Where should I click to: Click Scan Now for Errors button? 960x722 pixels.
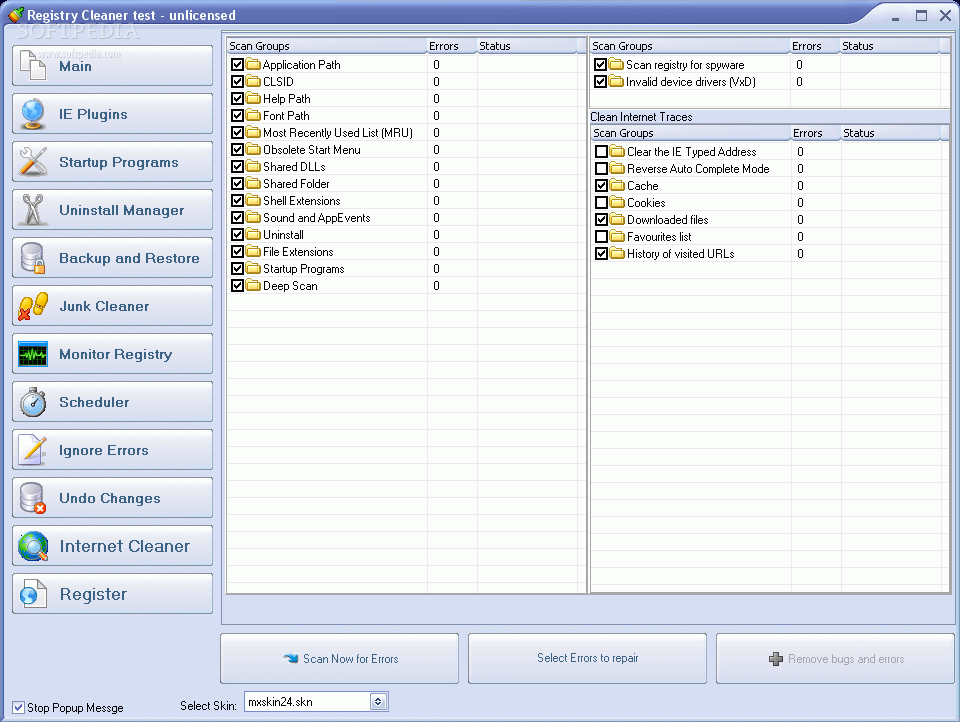340,658
